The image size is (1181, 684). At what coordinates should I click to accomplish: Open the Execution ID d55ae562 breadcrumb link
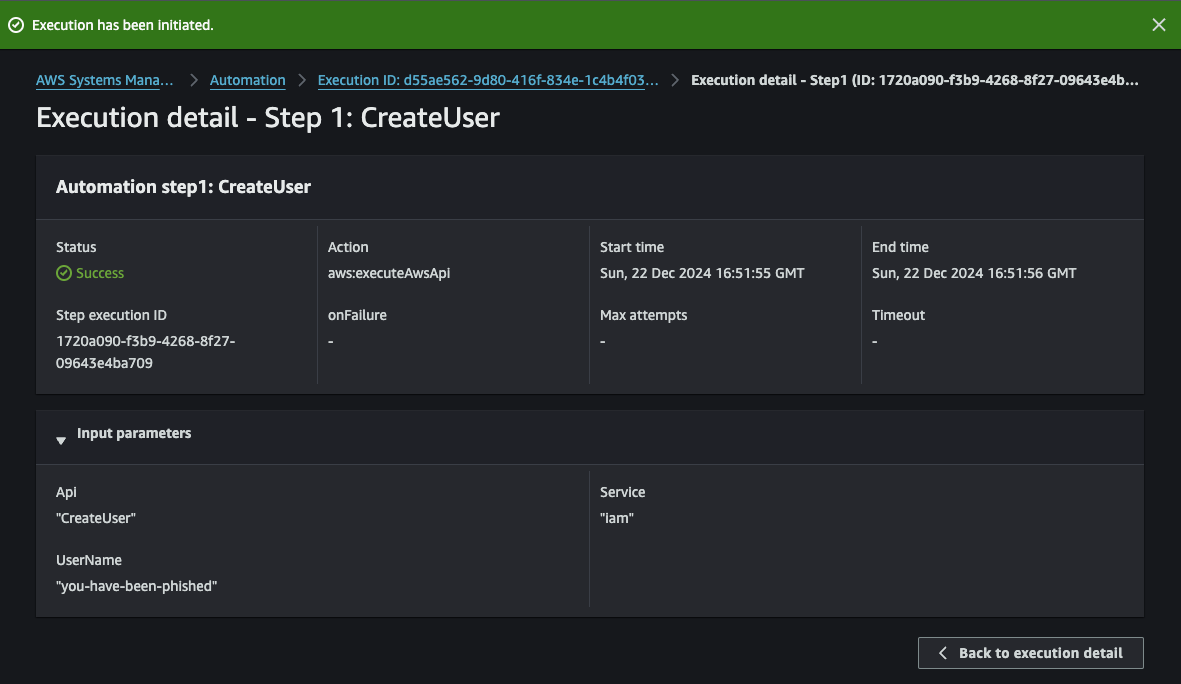(488, 80)
